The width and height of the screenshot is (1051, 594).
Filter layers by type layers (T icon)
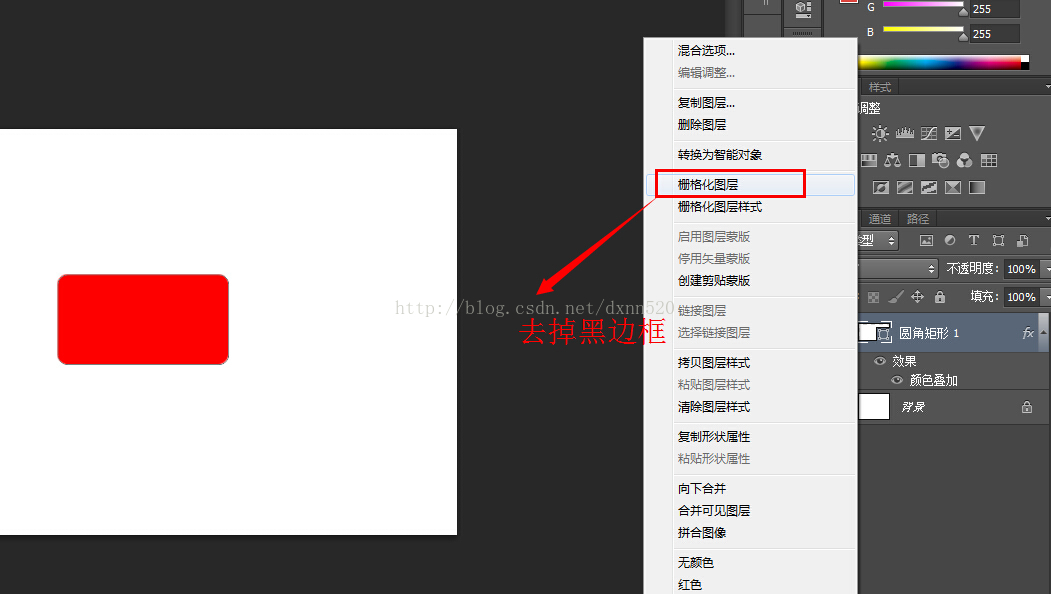pos(974,240)
